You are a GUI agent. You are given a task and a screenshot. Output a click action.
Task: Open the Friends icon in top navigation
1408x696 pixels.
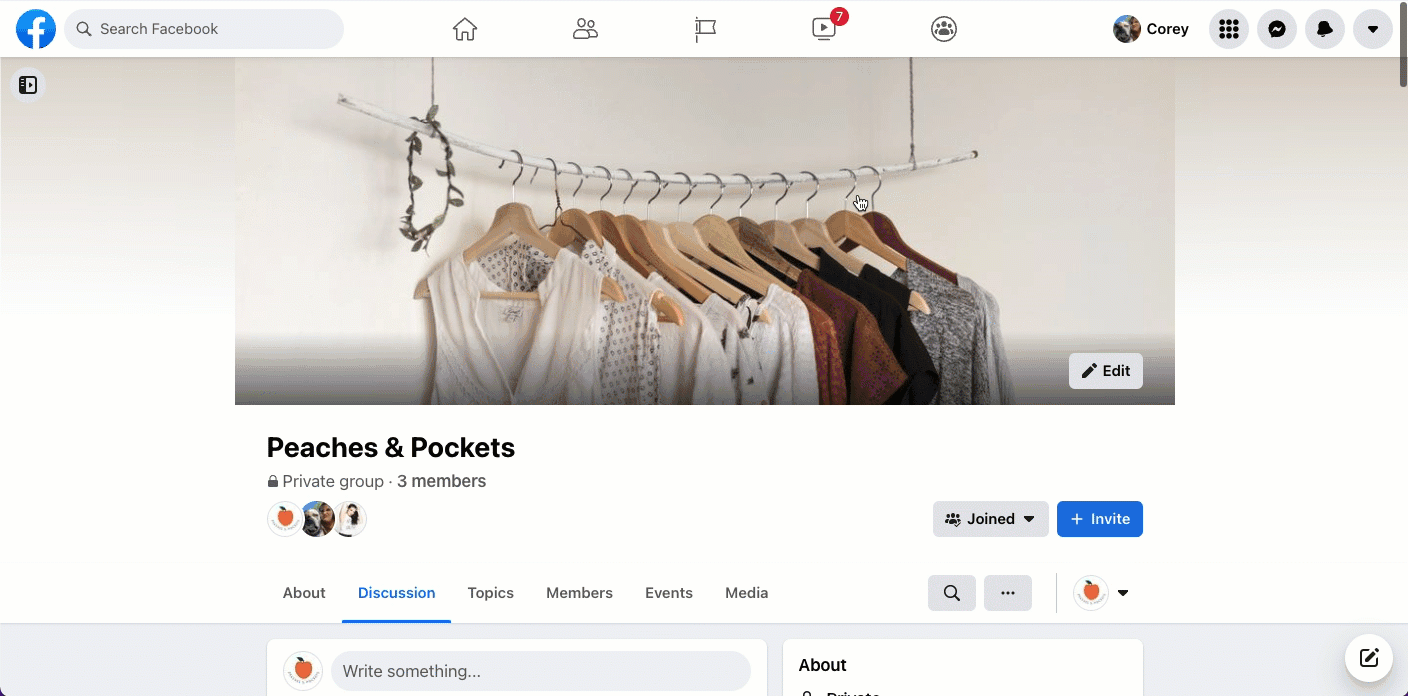click(585, 29)
